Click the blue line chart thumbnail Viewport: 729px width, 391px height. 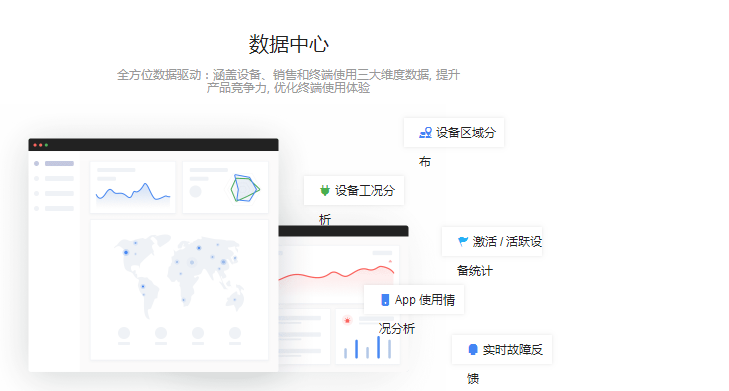[x=133, y=187]
